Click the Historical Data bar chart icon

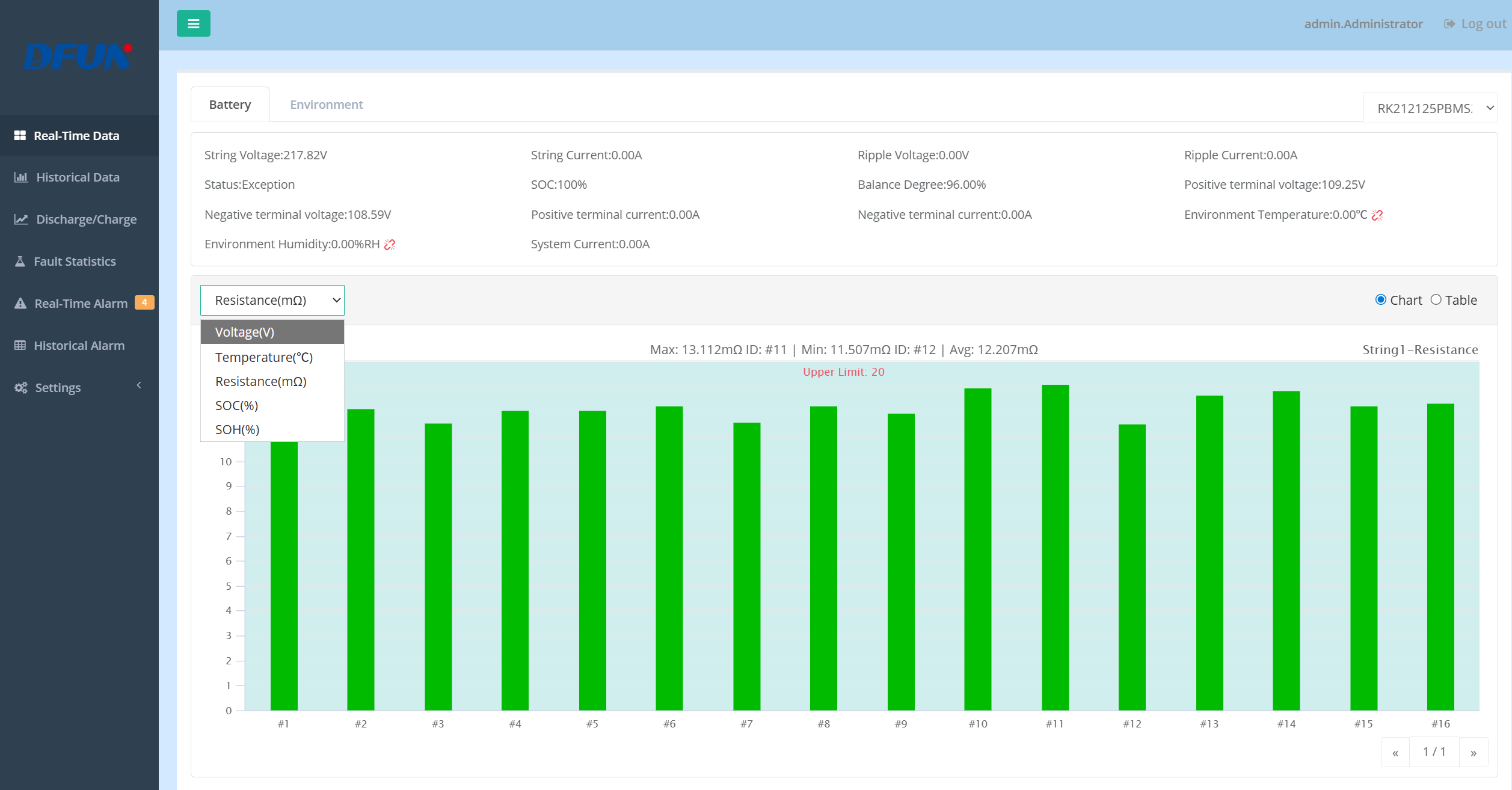pos(21,177)
